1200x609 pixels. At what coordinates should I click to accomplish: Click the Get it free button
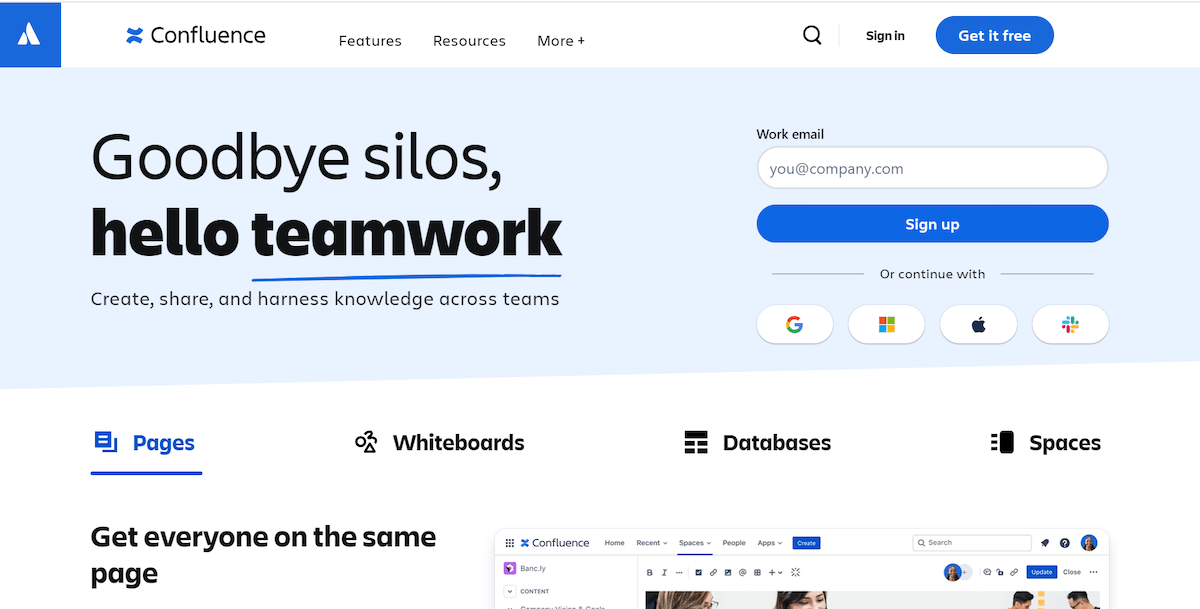pos(994,35)
